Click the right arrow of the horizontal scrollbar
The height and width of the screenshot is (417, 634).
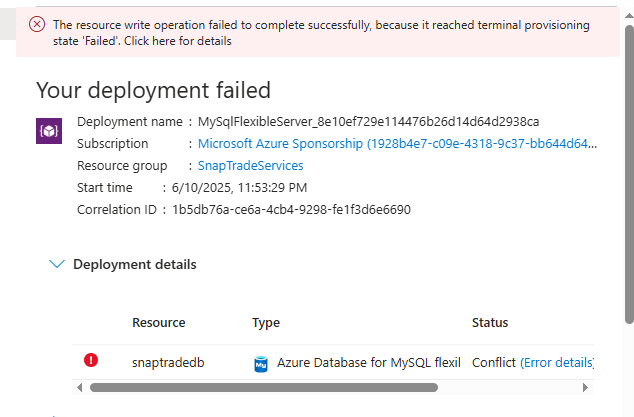586,386
